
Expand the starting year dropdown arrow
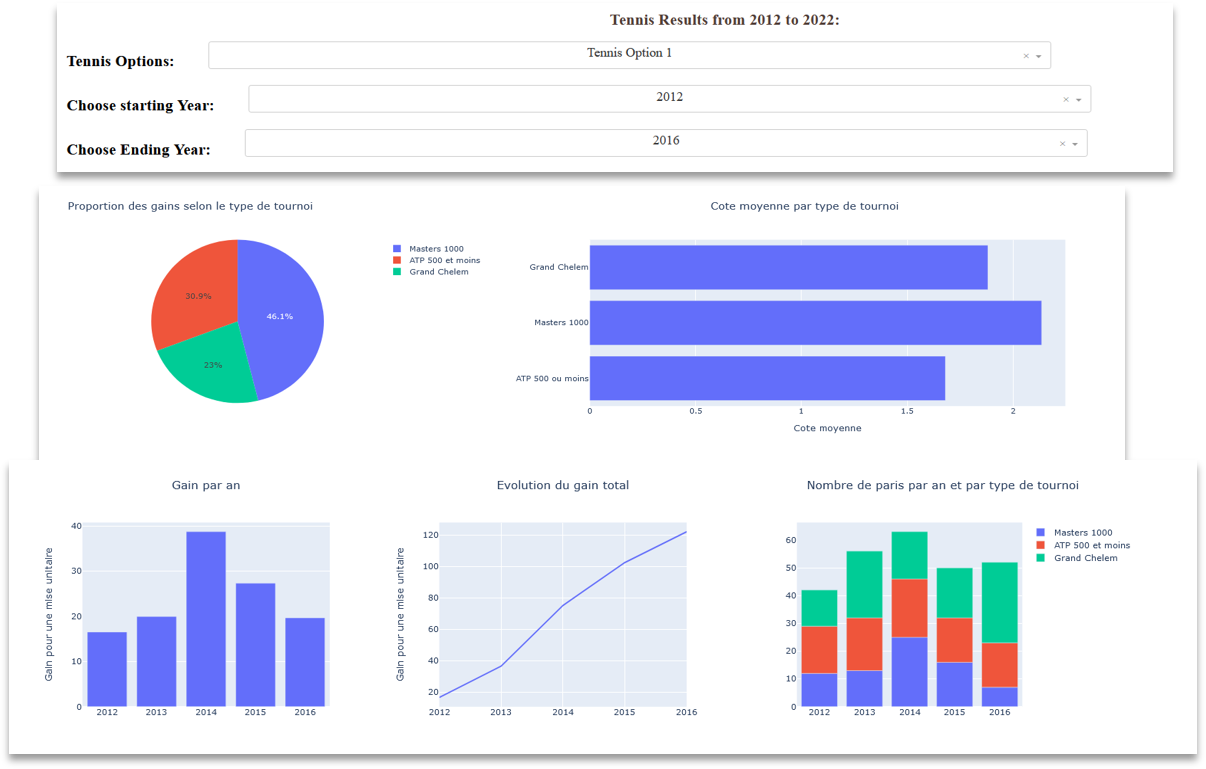point(1079,100)
